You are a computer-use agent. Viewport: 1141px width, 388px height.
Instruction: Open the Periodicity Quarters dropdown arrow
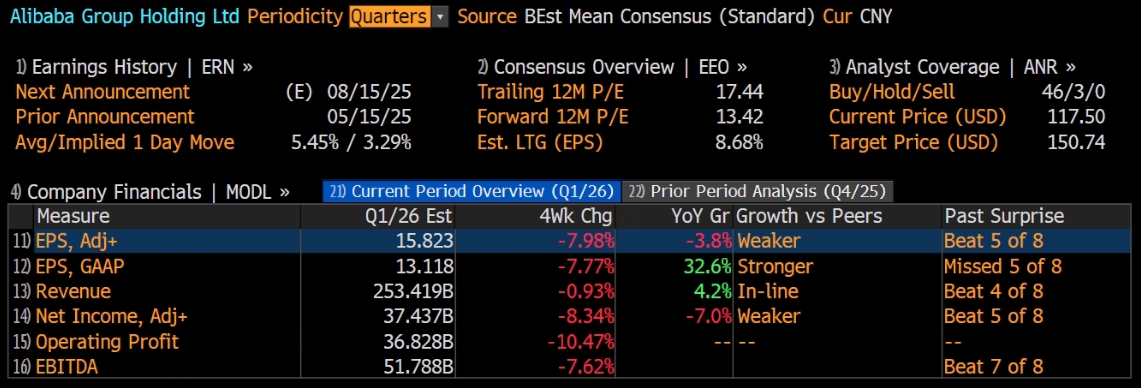coord(440,17)
